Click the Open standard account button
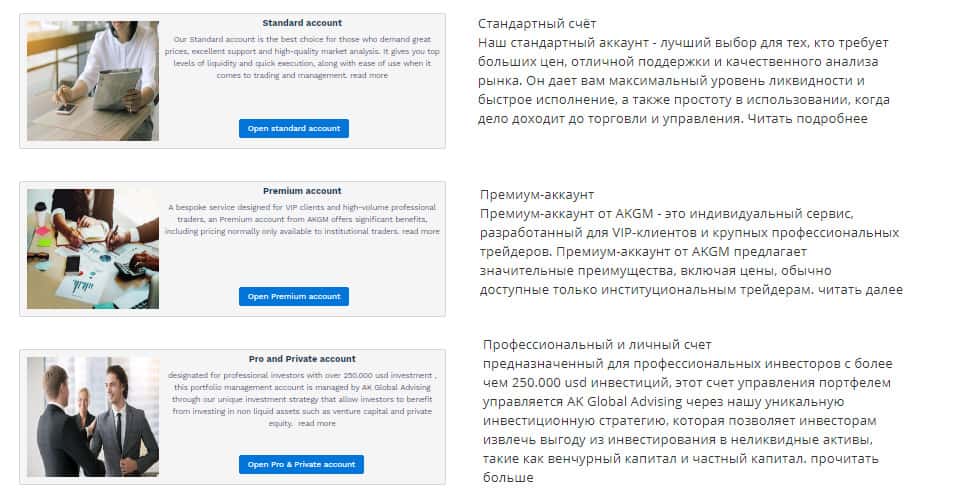 [293, 128]
